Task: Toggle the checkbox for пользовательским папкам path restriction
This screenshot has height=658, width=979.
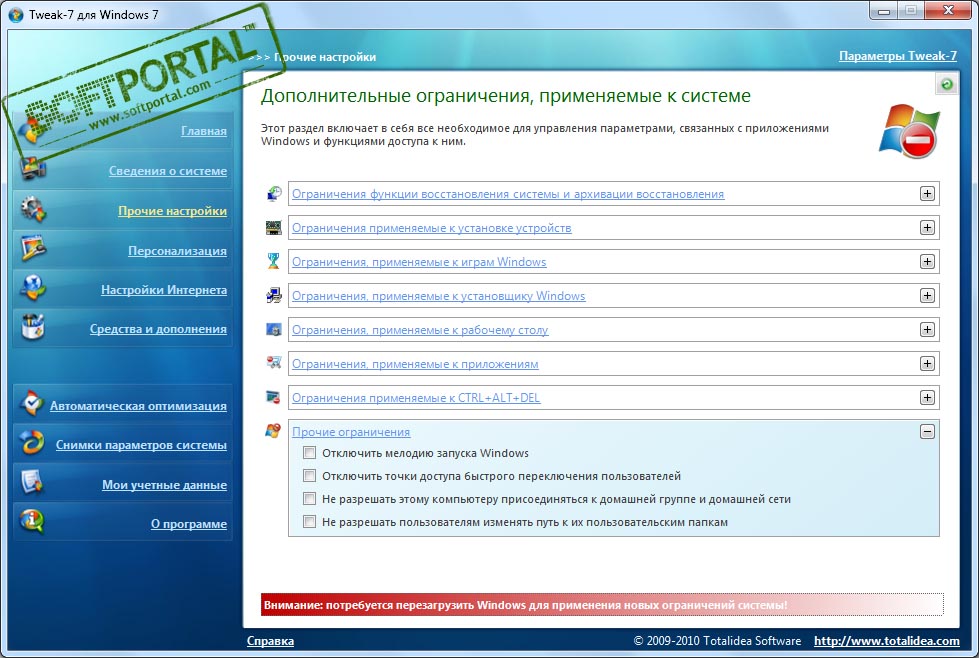Action: click(x=309, y=522)
